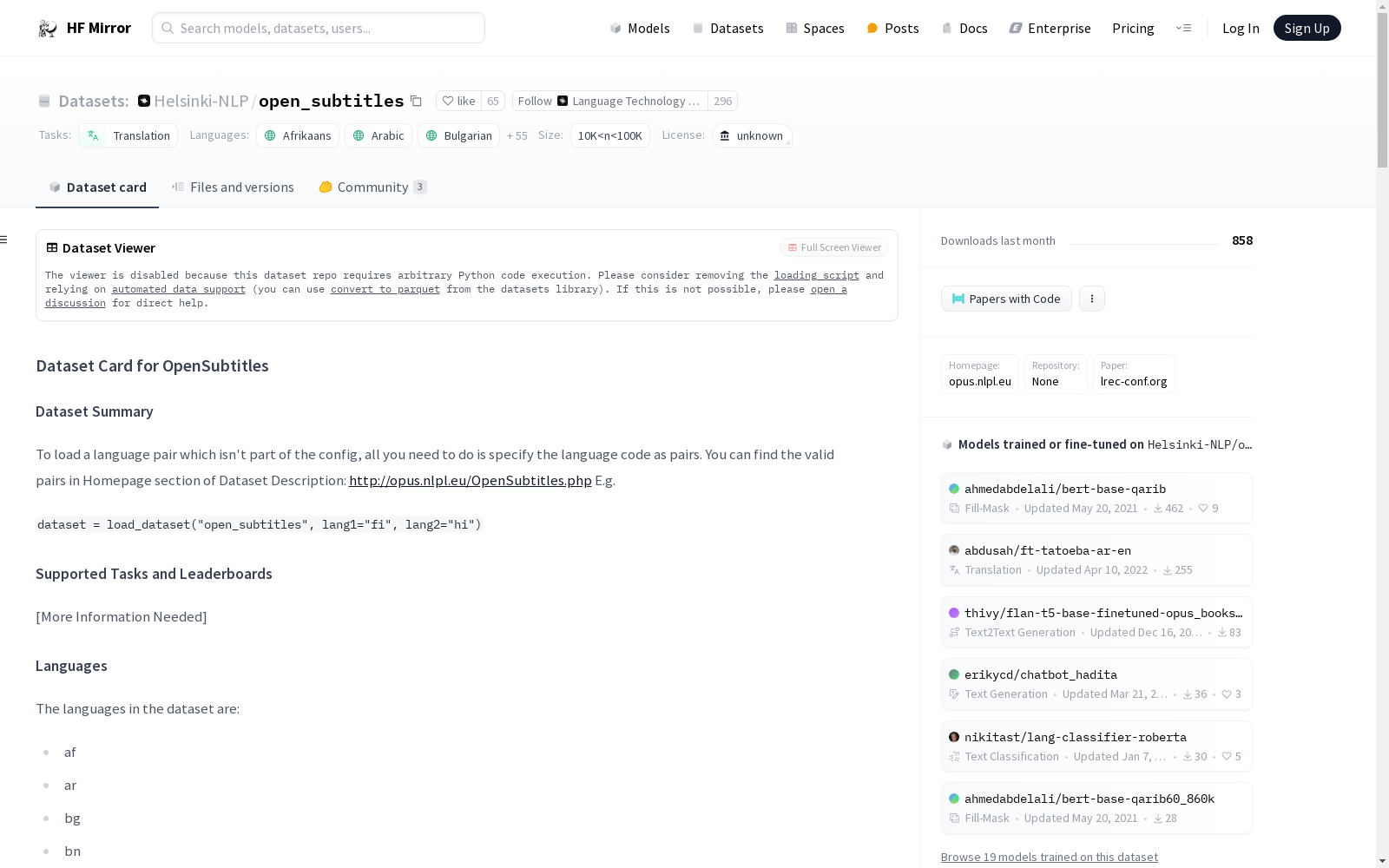The height and width of the screenshot is (868, 1389).
Task: Click the Supported Tasks and Leaderboards heading
Action: [154, 574]
